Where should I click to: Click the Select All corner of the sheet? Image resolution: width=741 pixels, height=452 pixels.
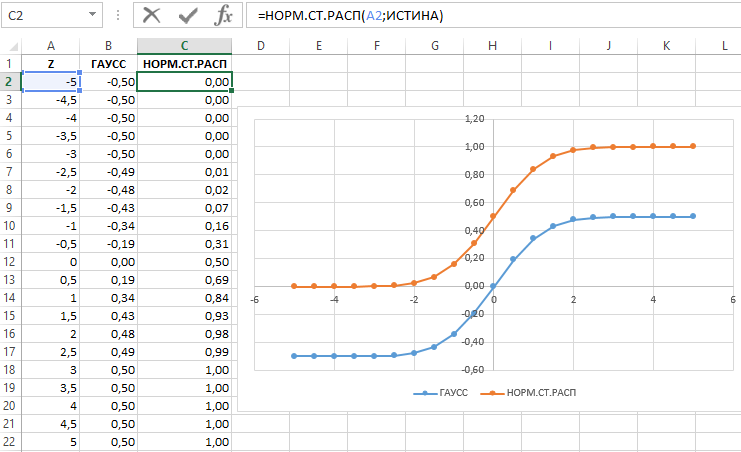(10, 46)
